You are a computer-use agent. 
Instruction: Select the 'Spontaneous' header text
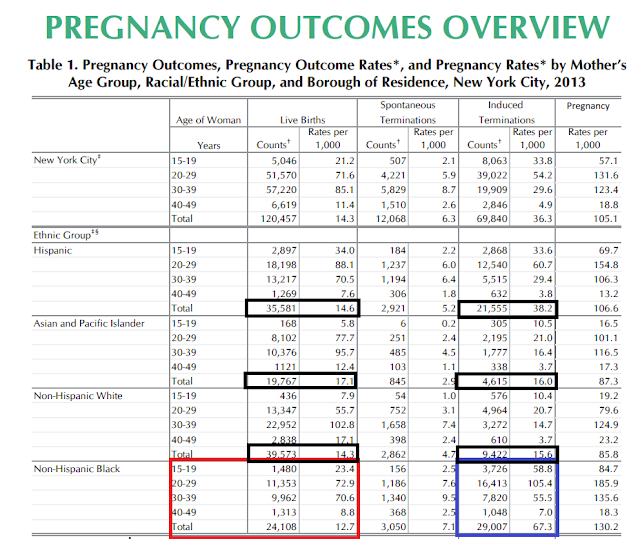(x=408, y=105)
